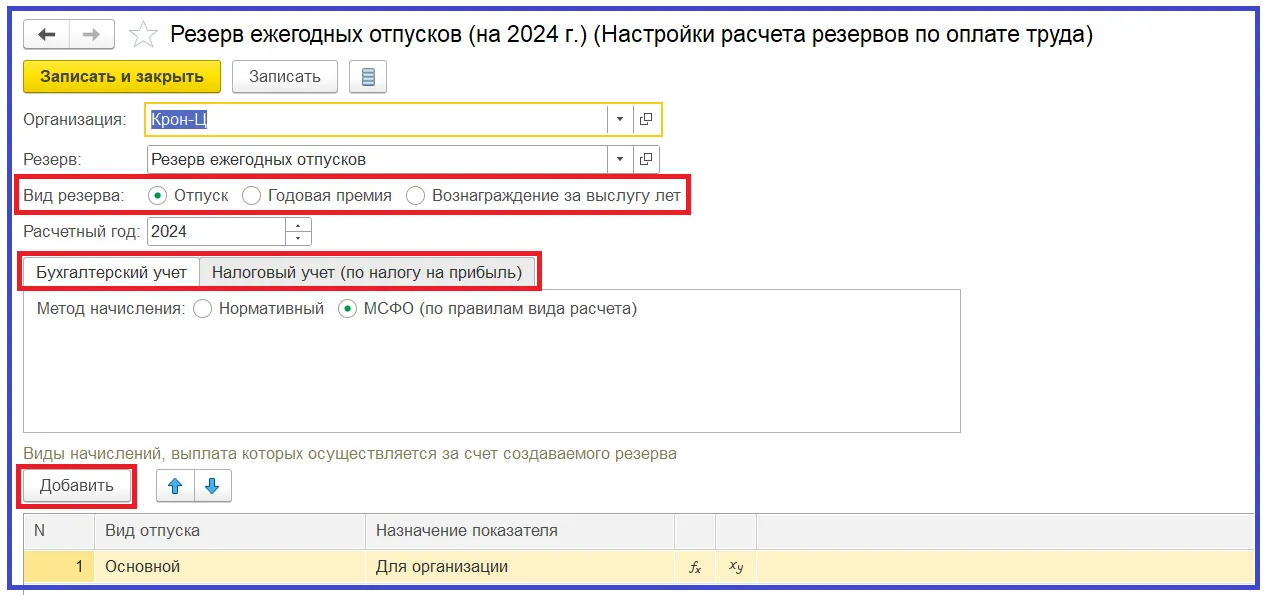The height and width of the screenshot is (595, 1266).
Task: Open the Организация record with the open icon
Action: (646, 119)
